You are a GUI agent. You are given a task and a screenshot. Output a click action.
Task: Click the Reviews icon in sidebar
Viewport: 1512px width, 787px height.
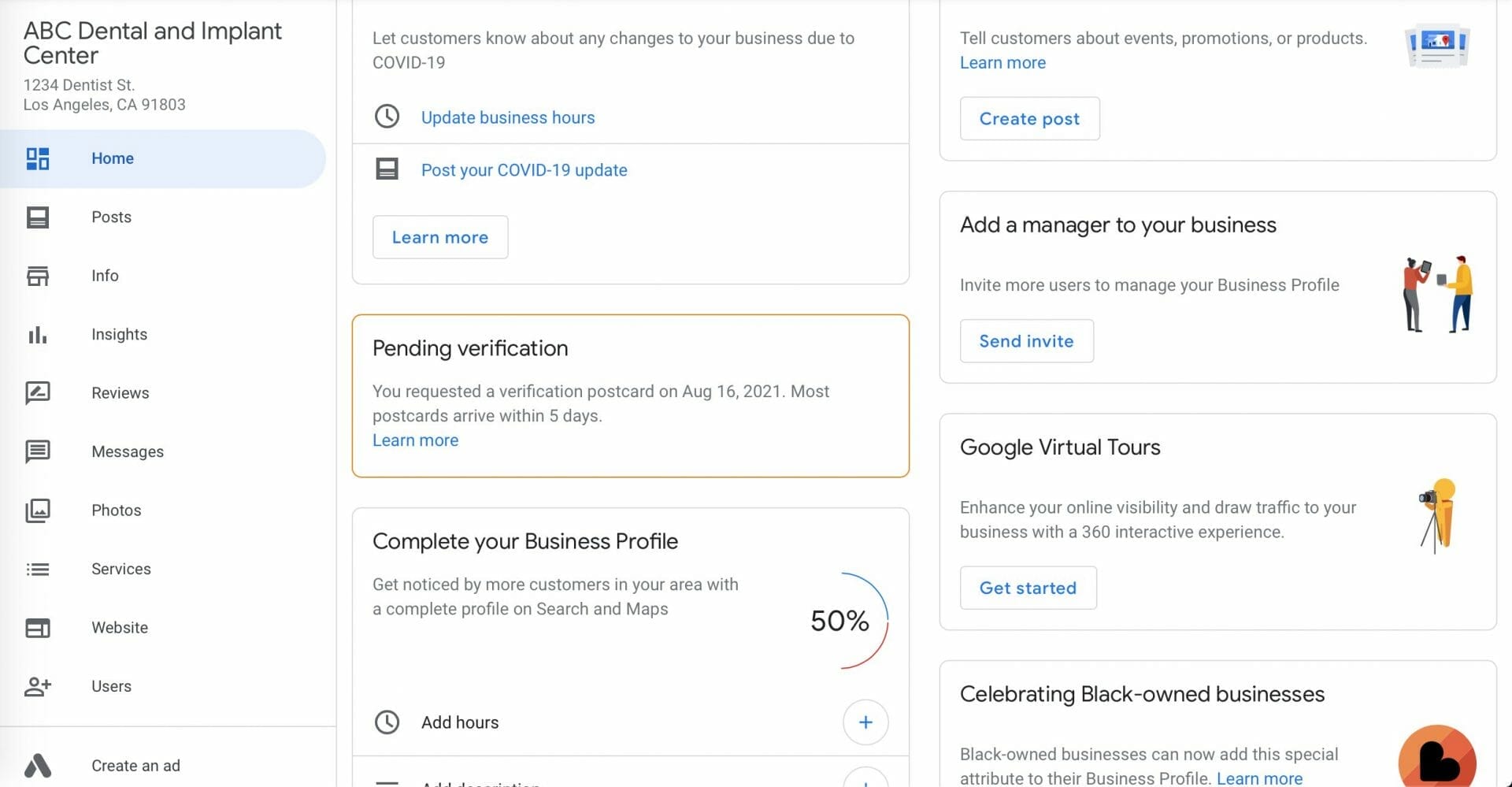[38, 393]
